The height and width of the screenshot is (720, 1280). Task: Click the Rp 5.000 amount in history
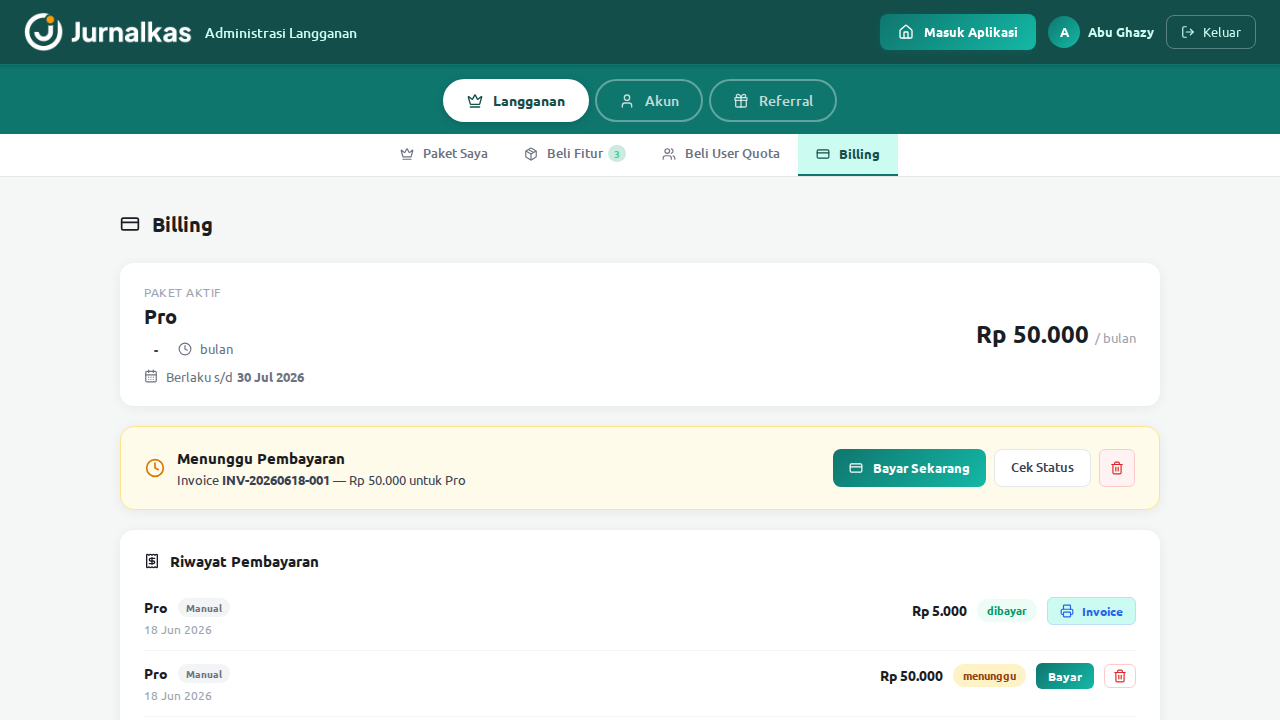[x=939, y=611]
